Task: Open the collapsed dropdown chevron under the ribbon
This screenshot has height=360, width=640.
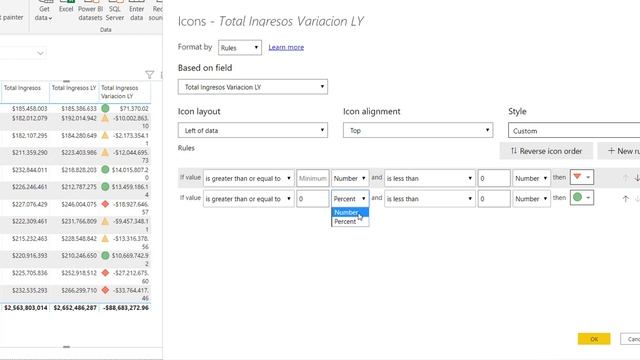Action: [x=40, y=53]
